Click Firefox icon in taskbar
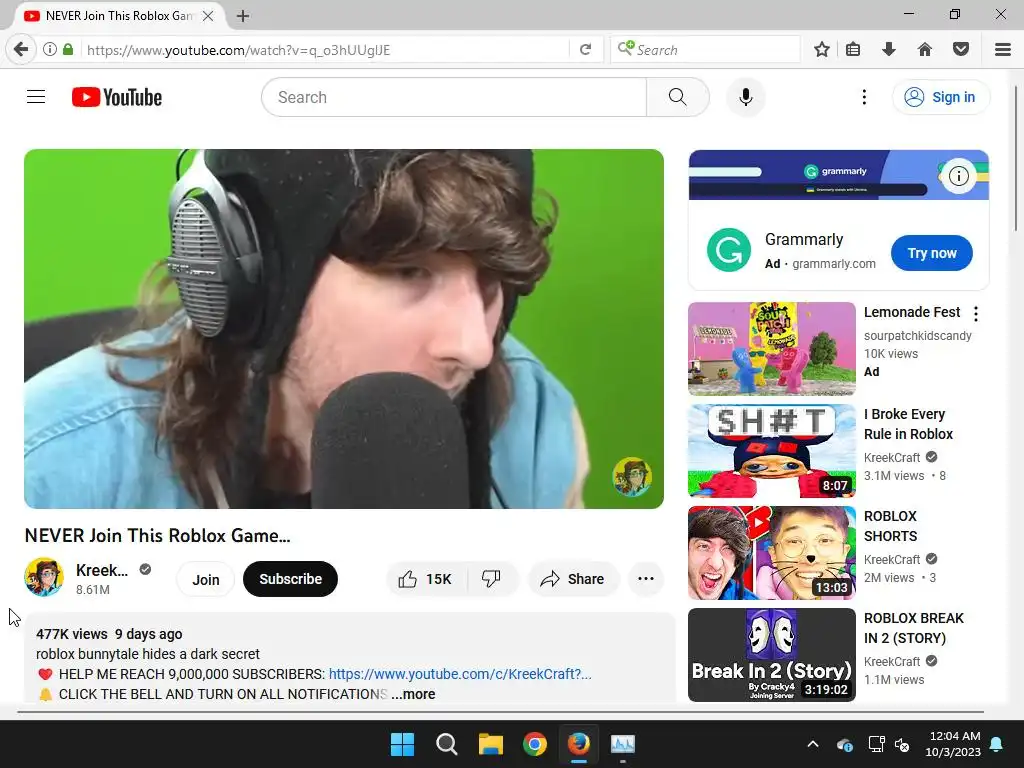The height and width of the screenshot is (768, 1024). click(x=579, y=744)
